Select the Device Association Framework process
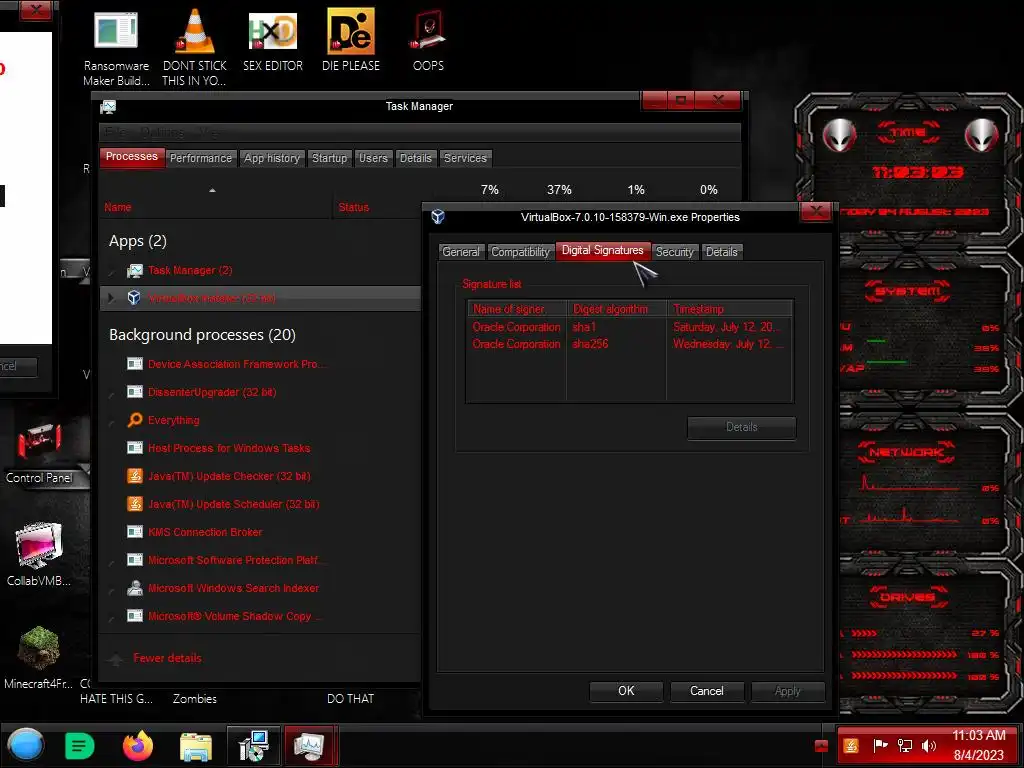This screenshot has height=768, width=1024. [260, 364]
